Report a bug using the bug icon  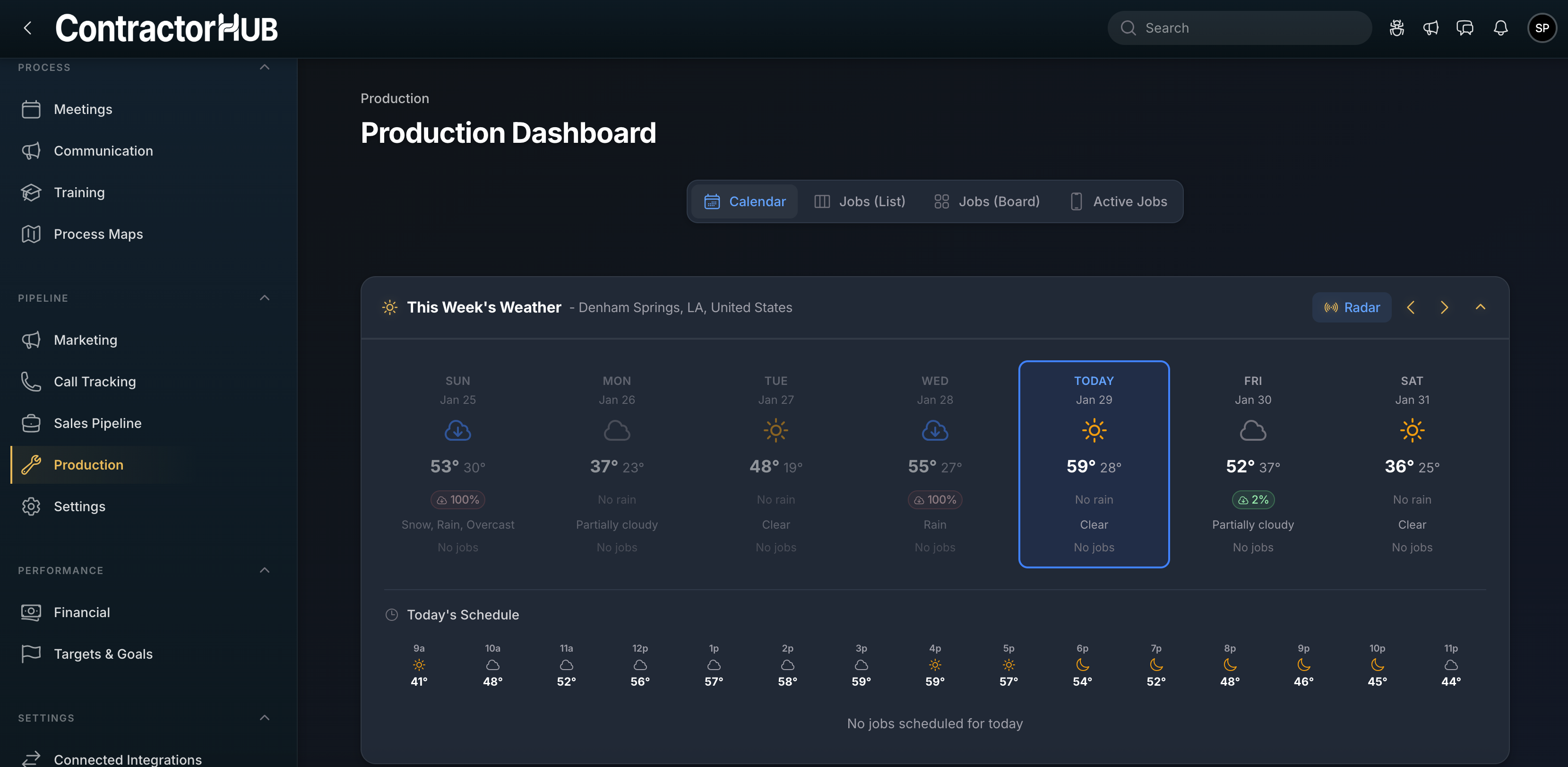pos(1396,27)
